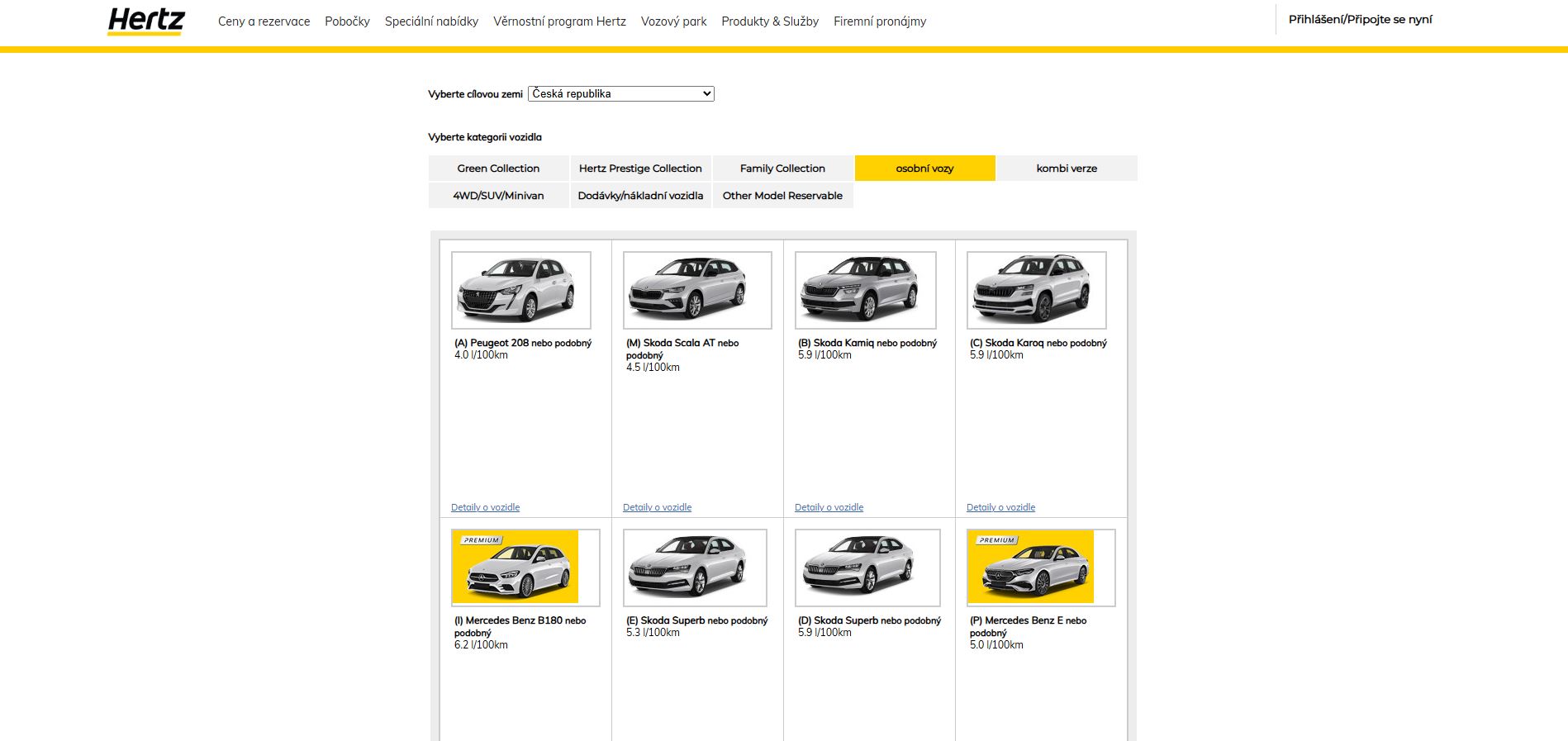
Task: Click the Peugeot 208 car image
Action: click(521, 290)
